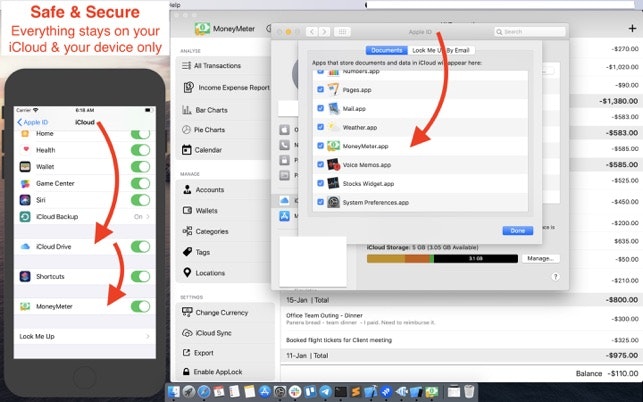Uncheck Pages.app iCloud checkbox
Image resolution: width=643 pixels, height=402 pixels.
pos(320,89)
